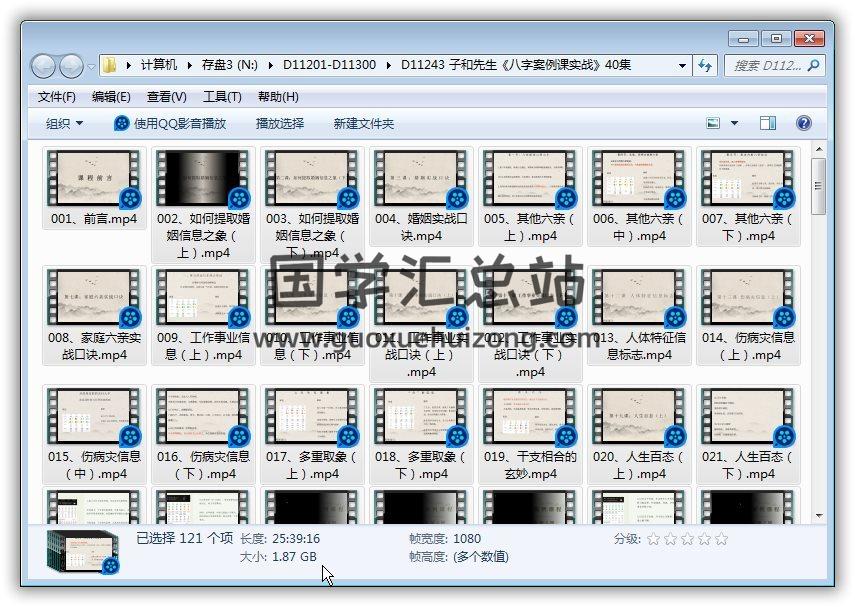Select video 019、干支相合的玄妙.mp4
This screenshot has height=607, width=855.
531,434
